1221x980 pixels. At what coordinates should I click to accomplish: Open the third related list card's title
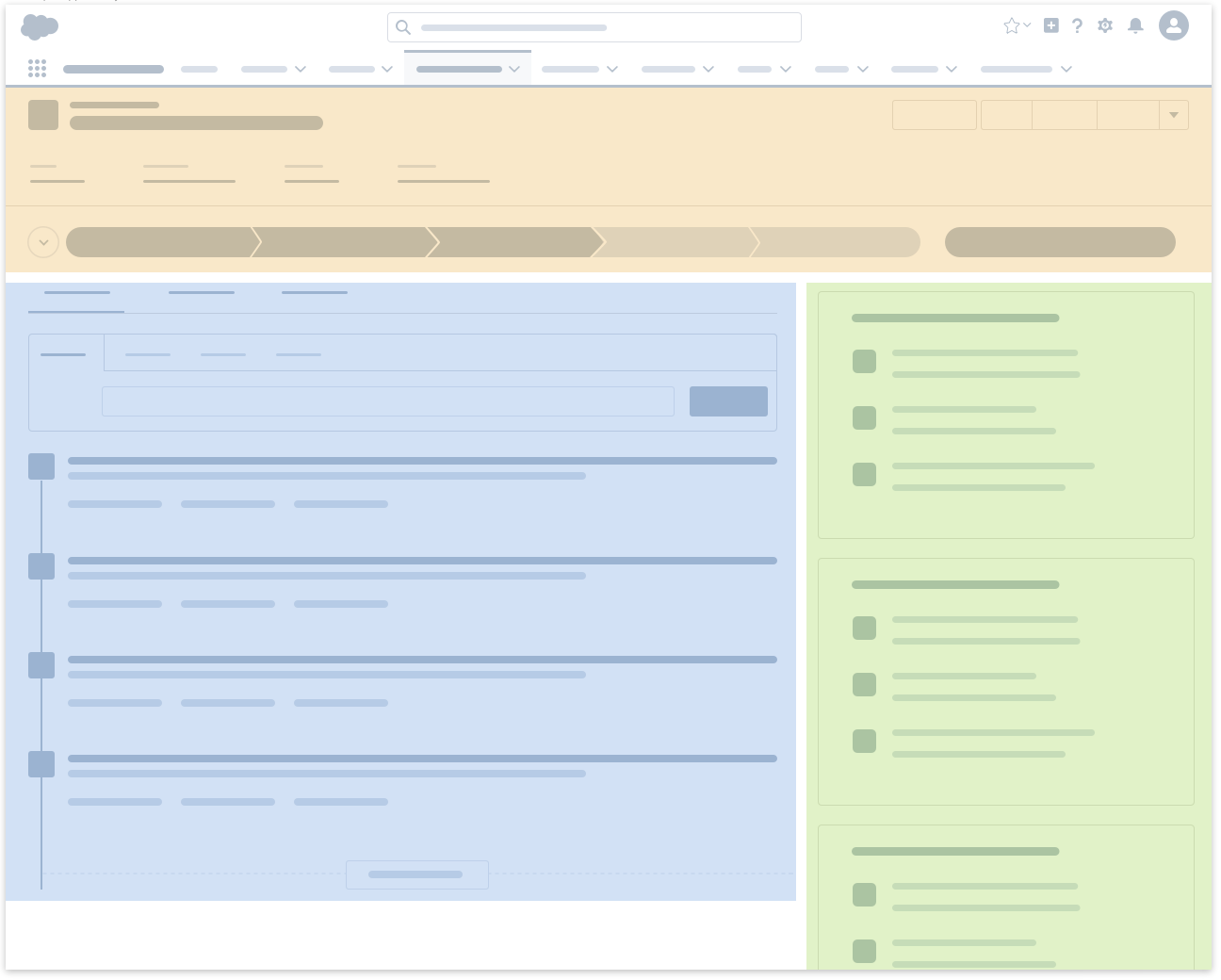point(955,852)
